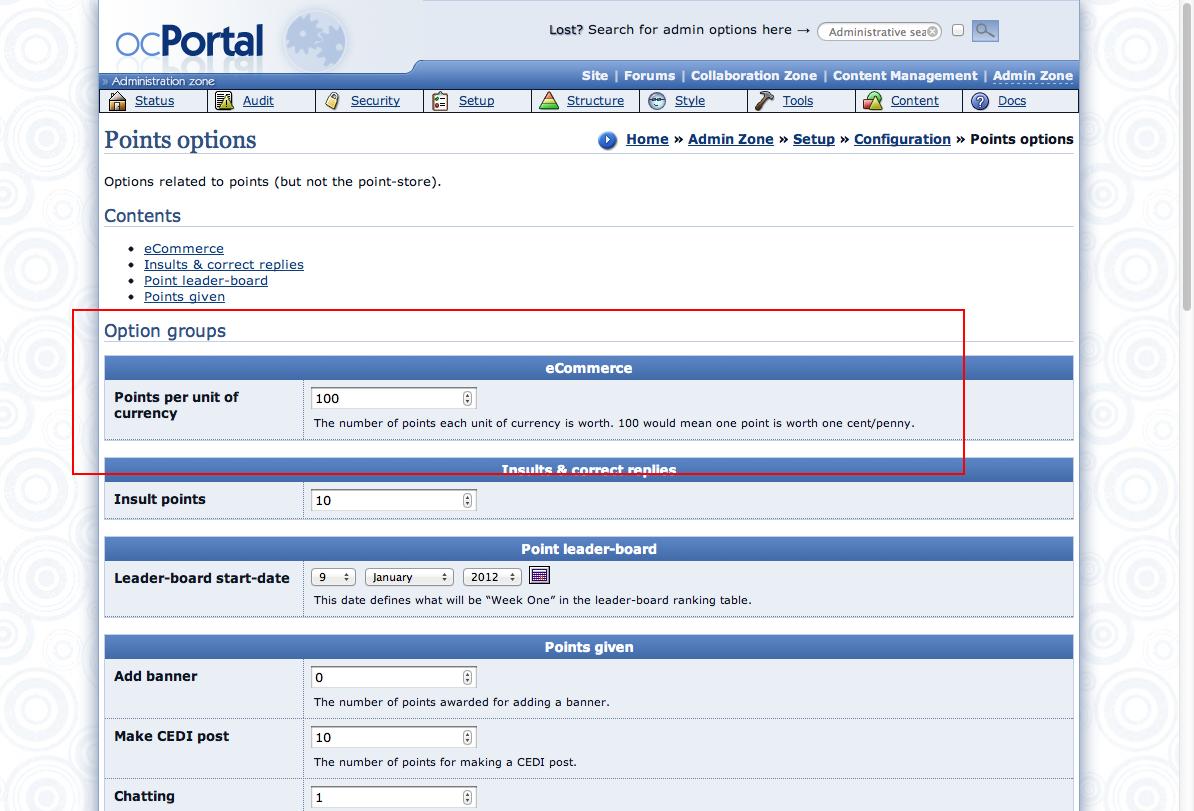Click the Insult points input field
This screenshot has width=1194, height=811.
point(386,500)
